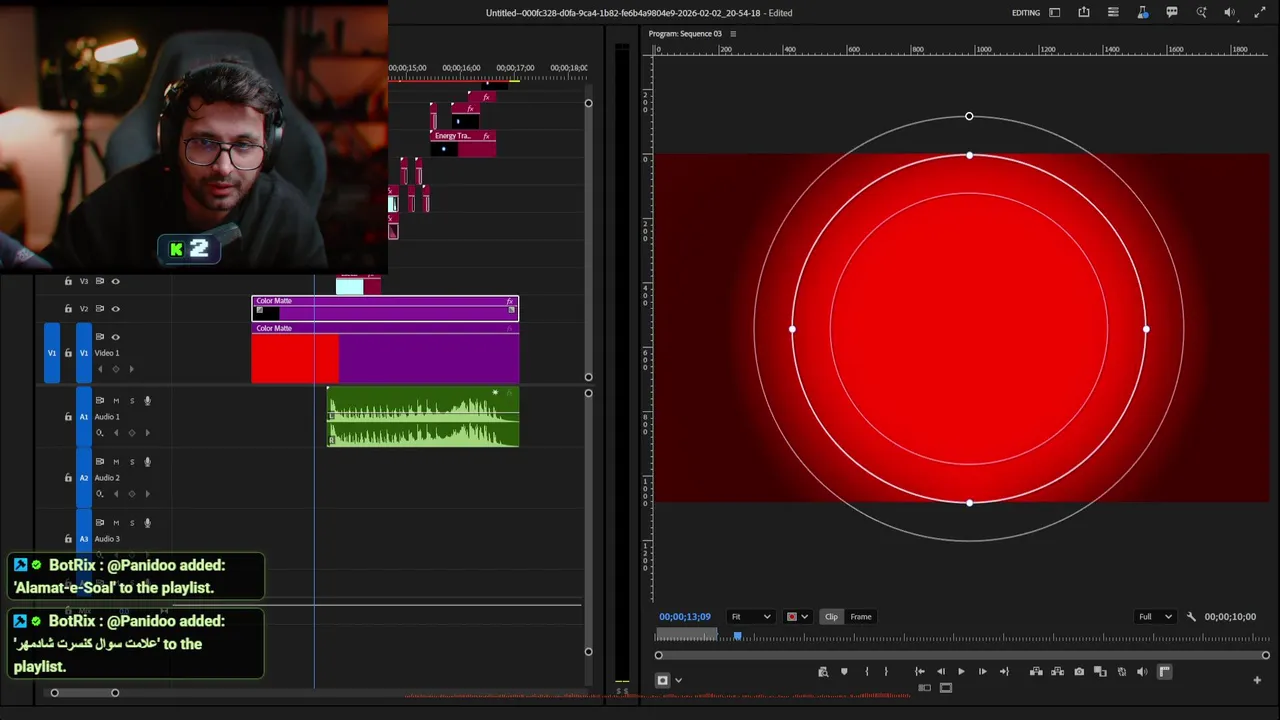Click the Extract button
Screen dimensions: 1280x720
(1057, 672)
